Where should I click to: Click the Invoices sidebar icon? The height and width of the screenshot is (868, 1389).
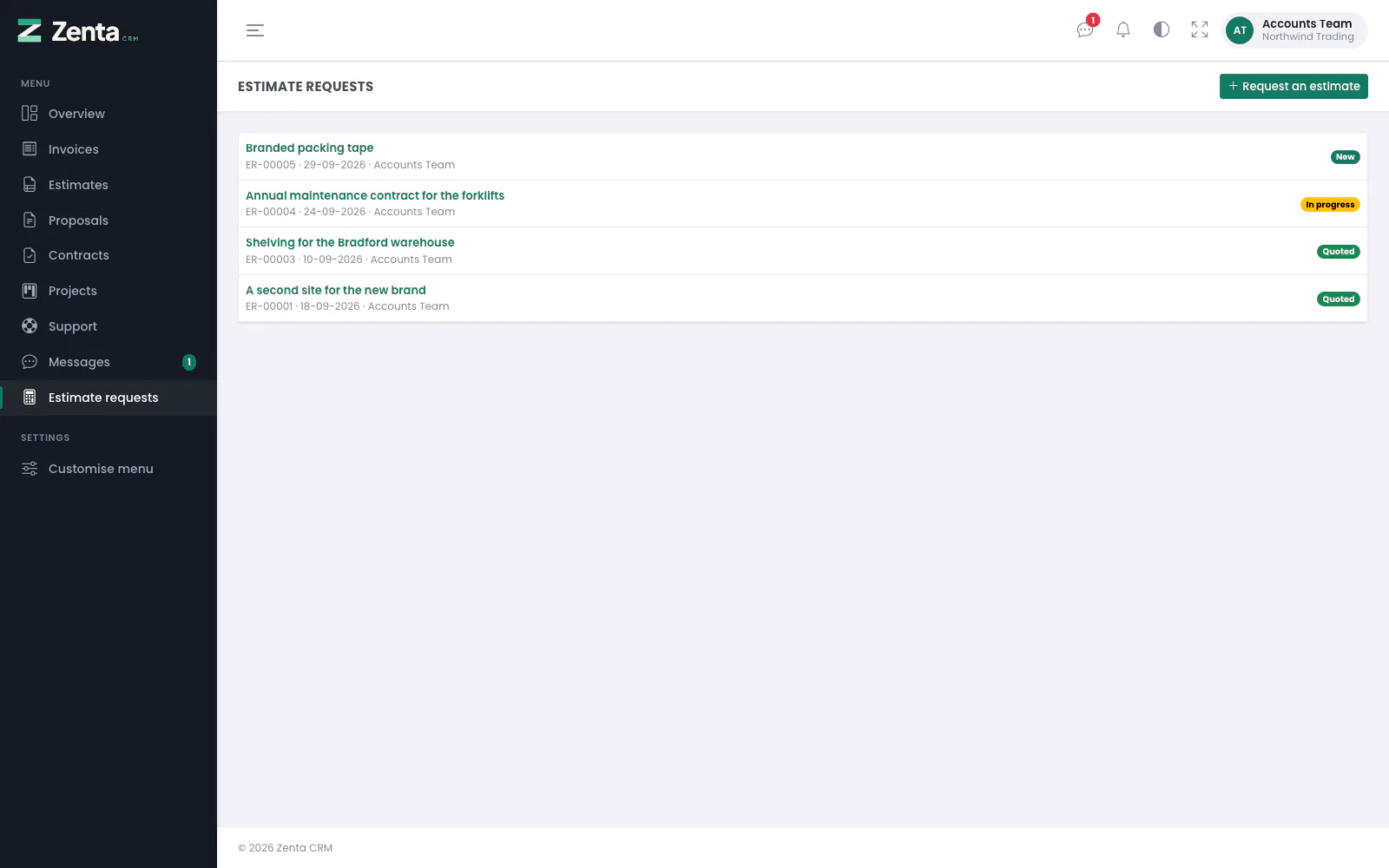click(30, 149)
